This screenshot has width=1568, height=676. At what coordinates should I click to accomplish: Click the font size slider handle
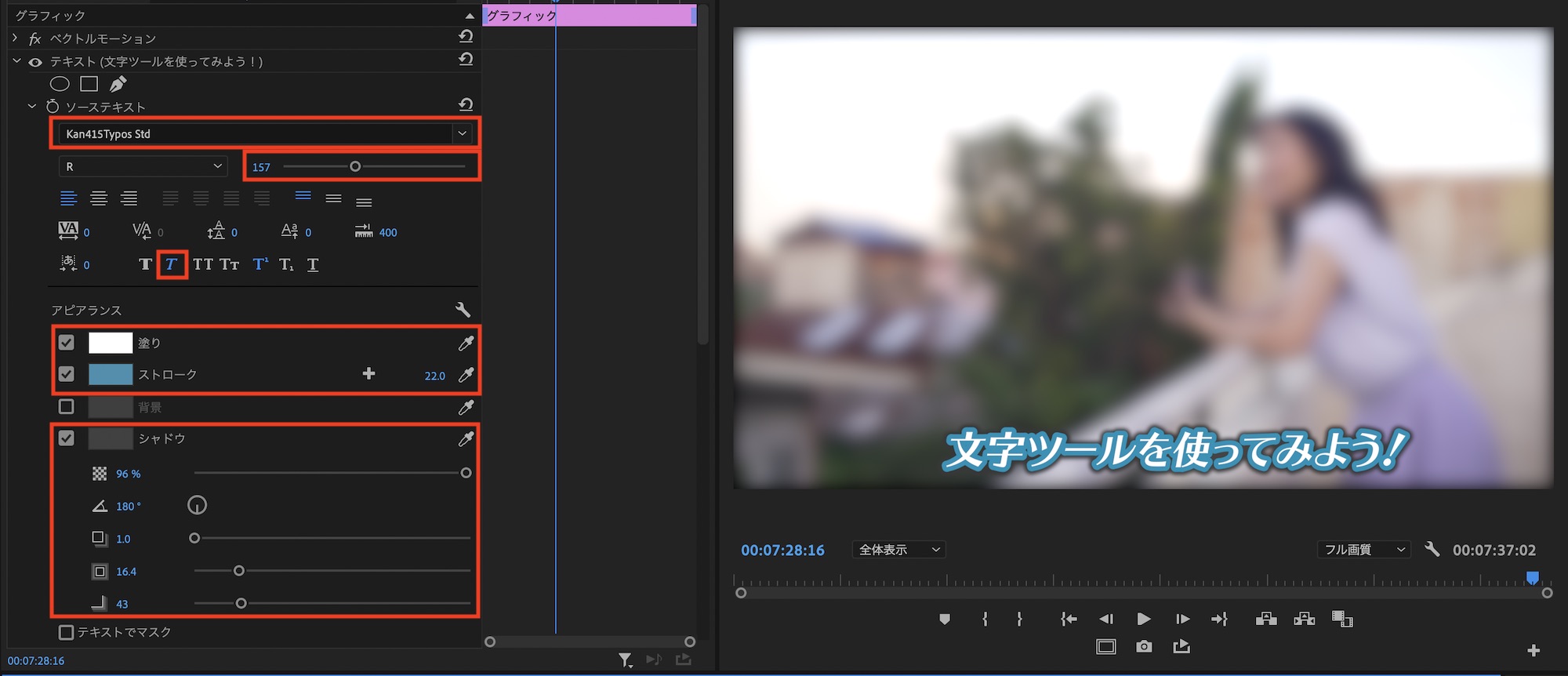pyautogui.click(x=355, y=166)
